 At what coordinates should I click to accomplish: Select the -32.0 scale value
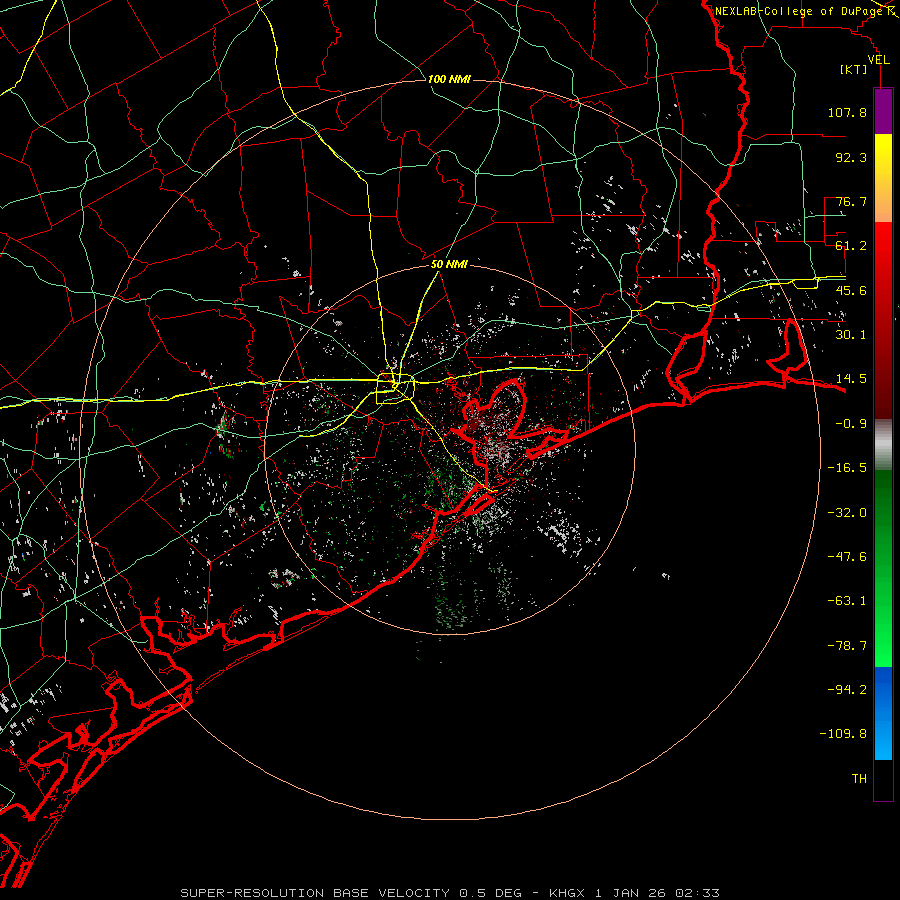(x=847, y=513)
